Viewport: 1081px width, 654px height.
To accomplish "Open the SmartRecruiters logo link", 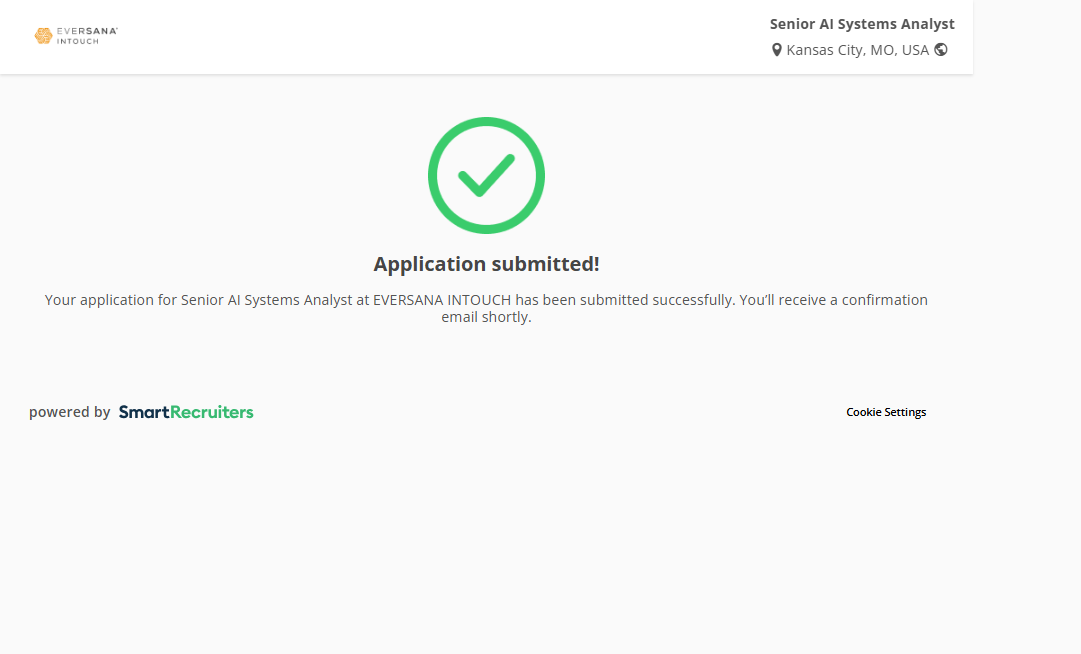I will pos(186,412).
